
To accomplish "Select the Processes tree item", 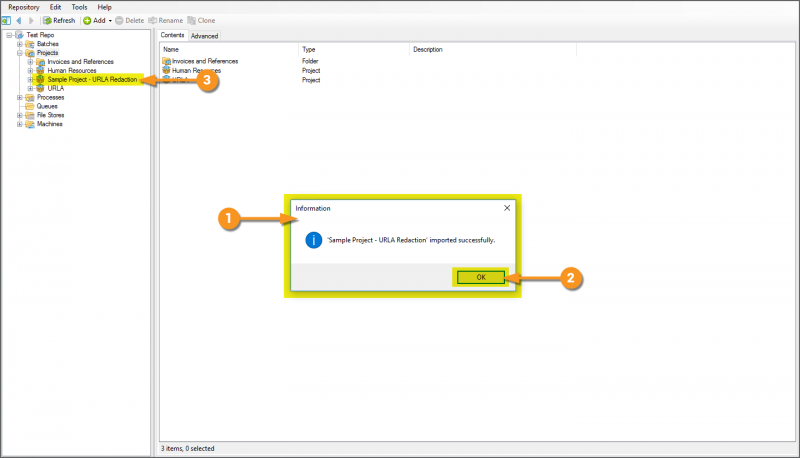I will [51, 97].
